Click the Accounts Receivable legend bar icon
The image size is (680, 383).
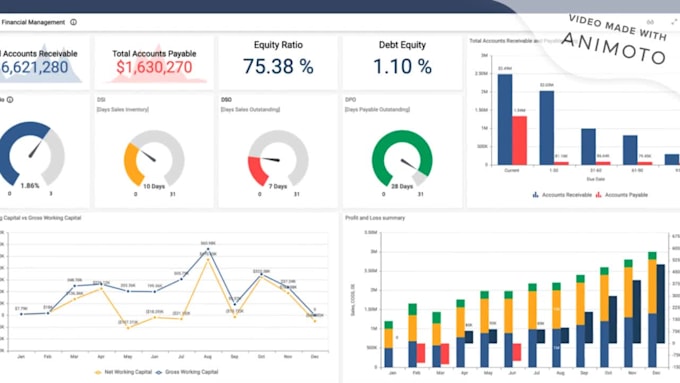pyautogui.click(x=535, y=195)
